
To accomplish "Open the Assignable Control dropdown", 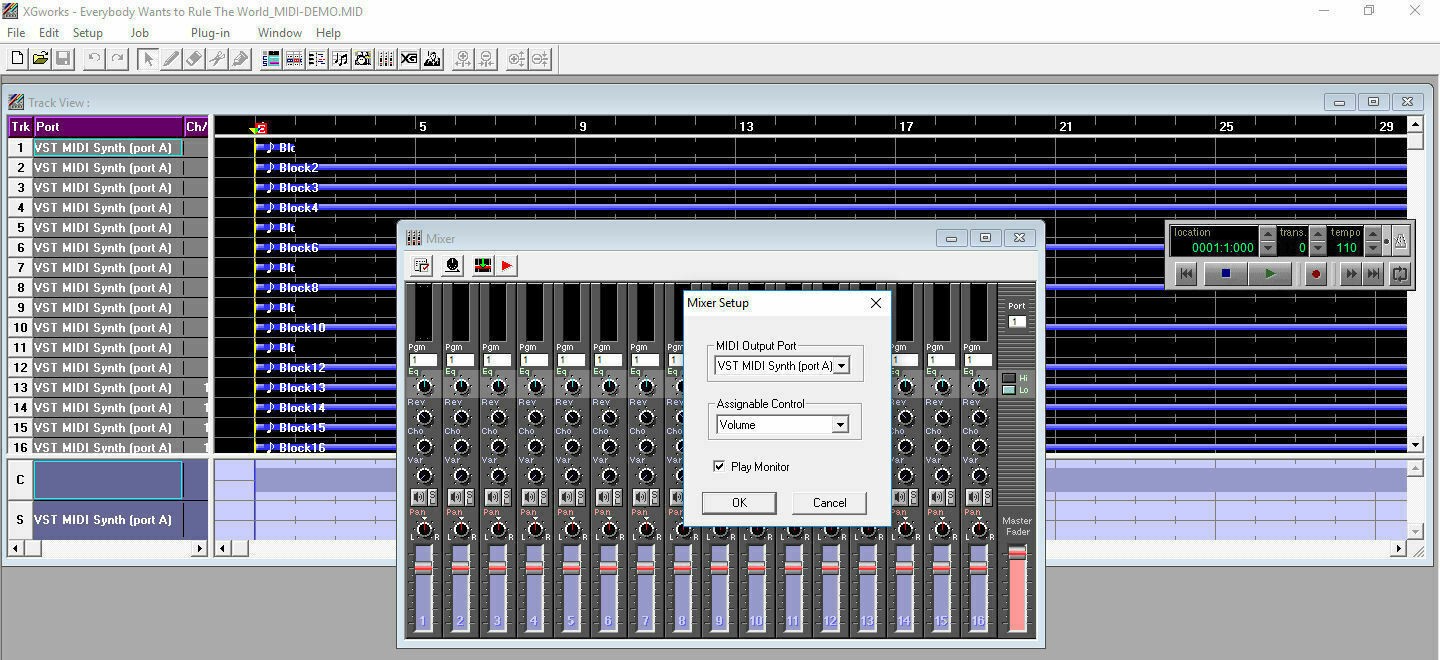I will tap(841, 425).
